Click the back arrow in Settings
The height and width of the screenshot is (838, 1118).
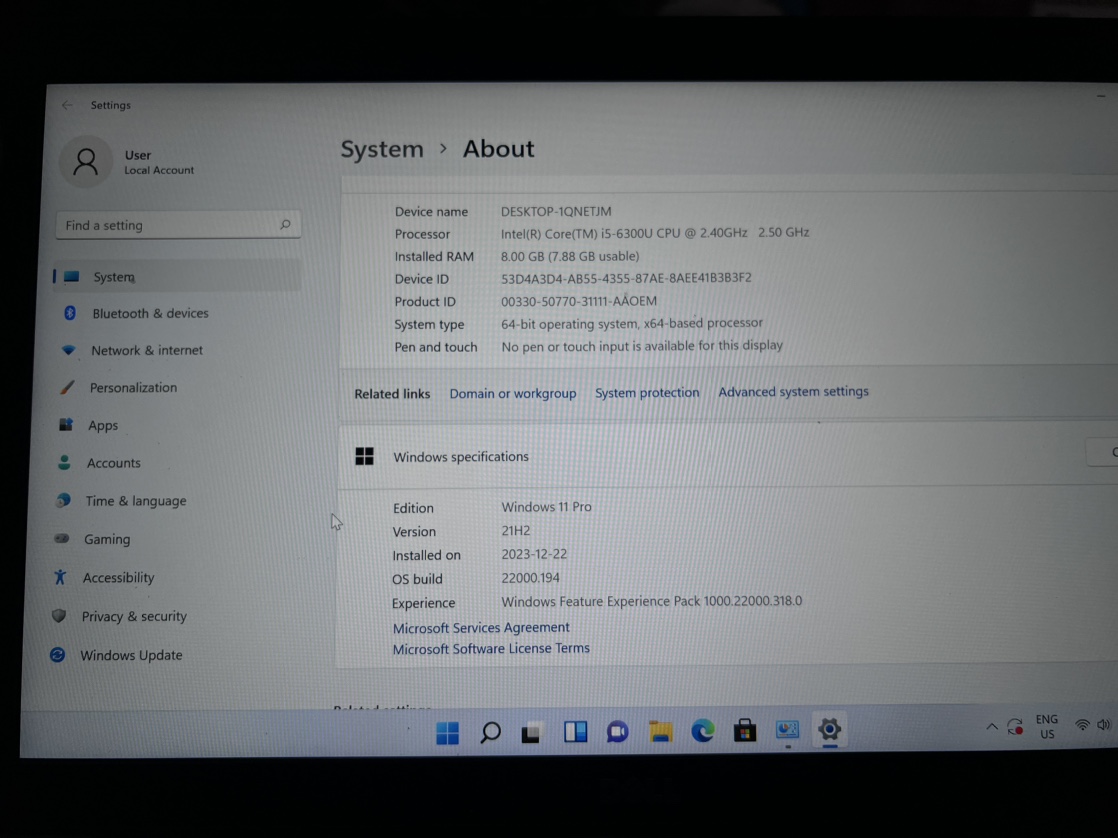(67, 105)
